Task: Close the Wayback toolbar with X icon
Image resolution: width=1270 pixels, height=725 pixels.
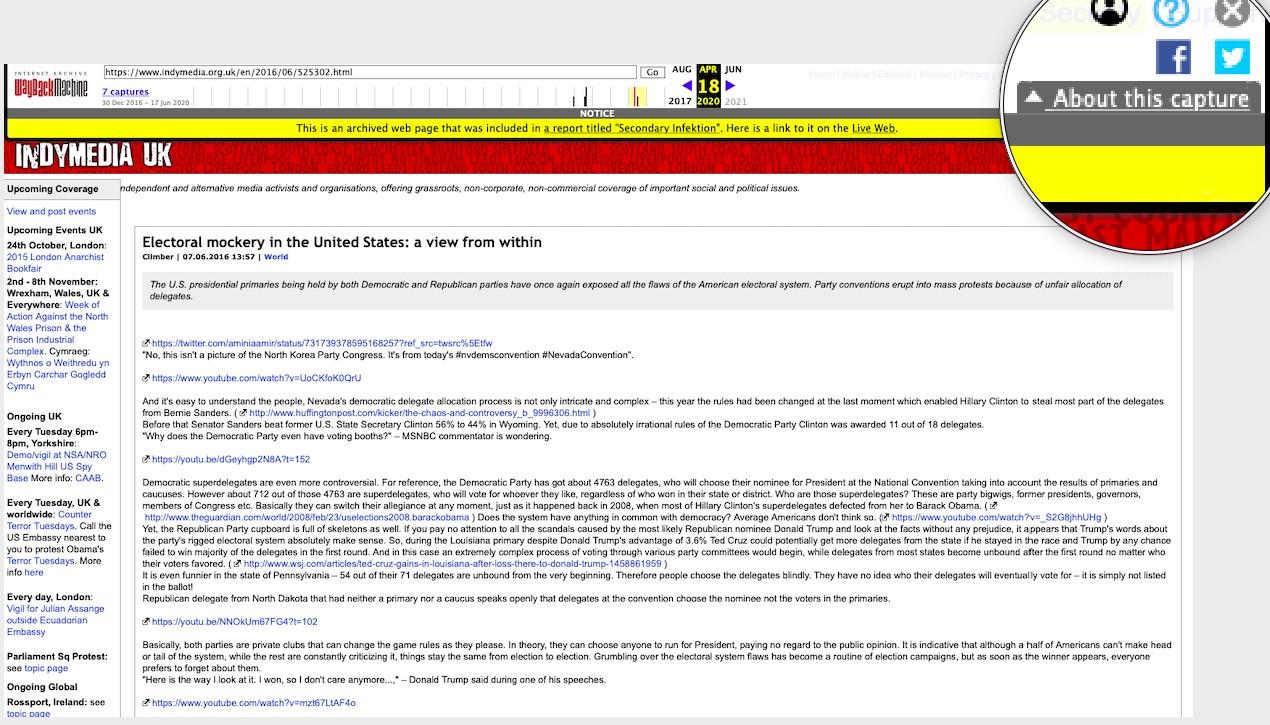Action: coord(1232,11)
